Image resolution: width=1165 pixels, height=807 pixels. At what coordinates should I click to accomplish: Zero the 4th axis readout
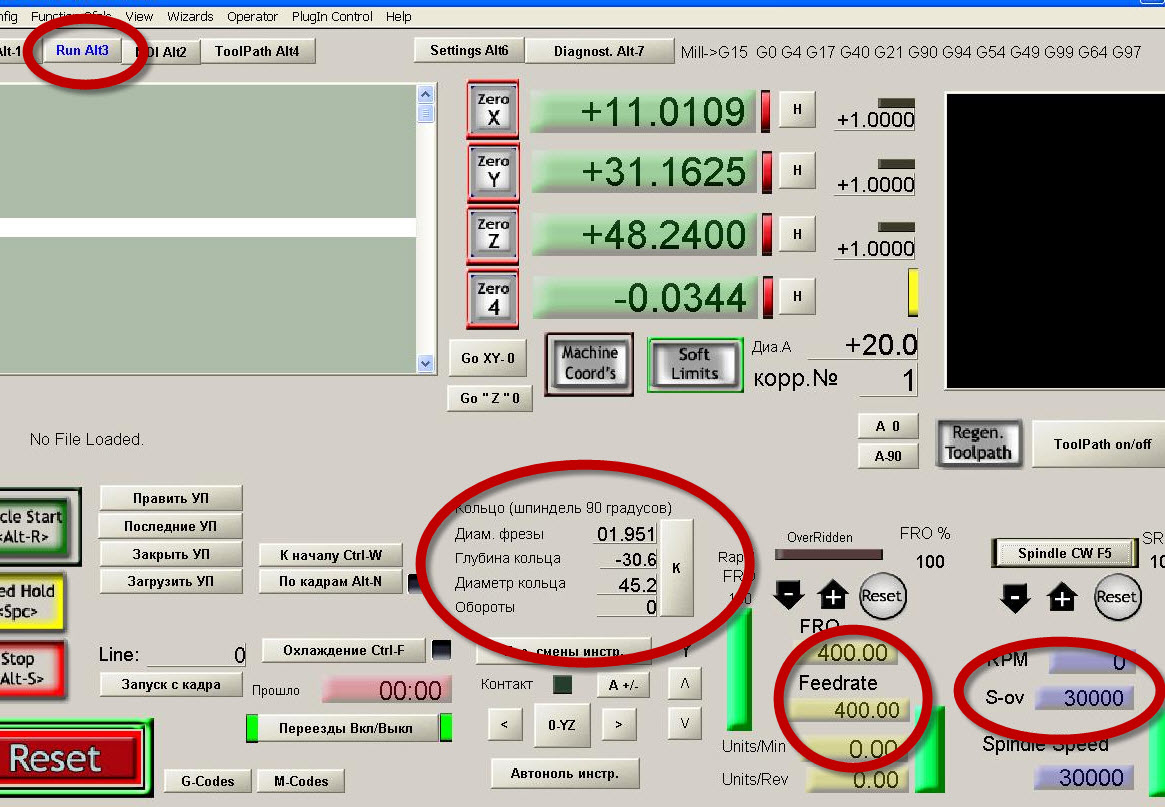coord(493,298)
